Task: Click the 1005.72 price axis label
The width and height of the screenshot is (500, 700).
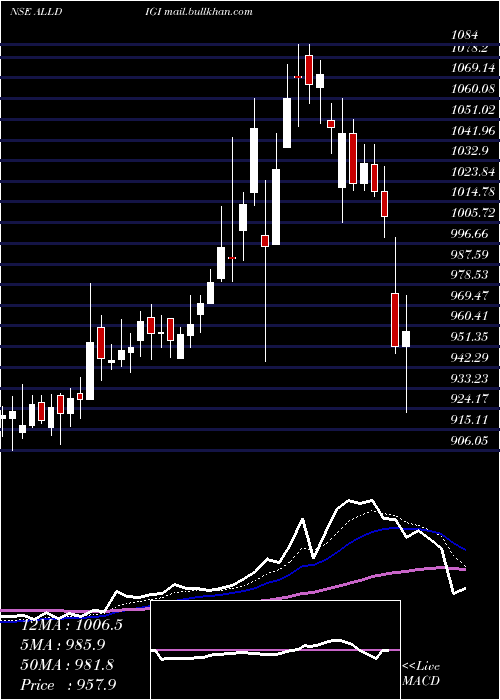Action: coord(473,212)
